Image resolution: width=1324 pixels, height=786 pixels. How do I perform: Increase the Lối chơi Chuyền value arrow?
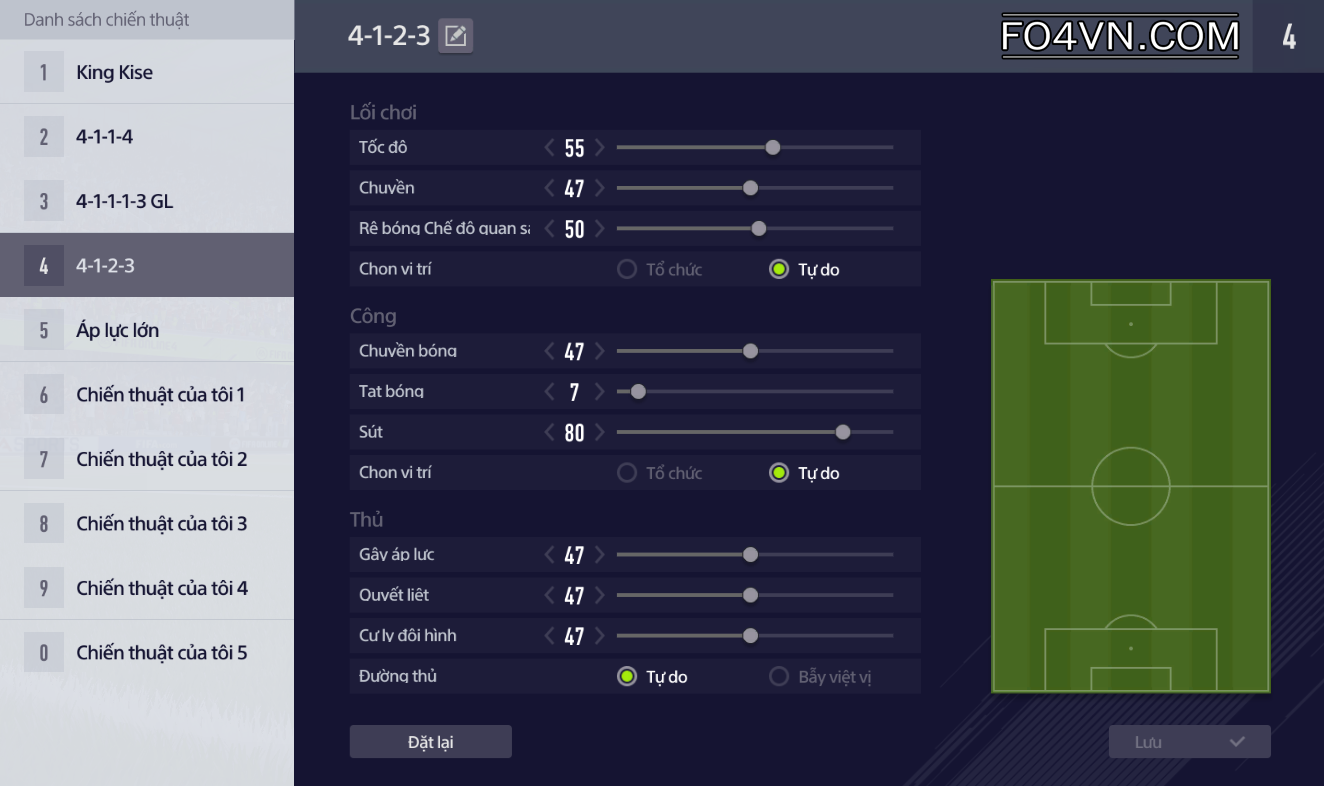pos(600,188)
